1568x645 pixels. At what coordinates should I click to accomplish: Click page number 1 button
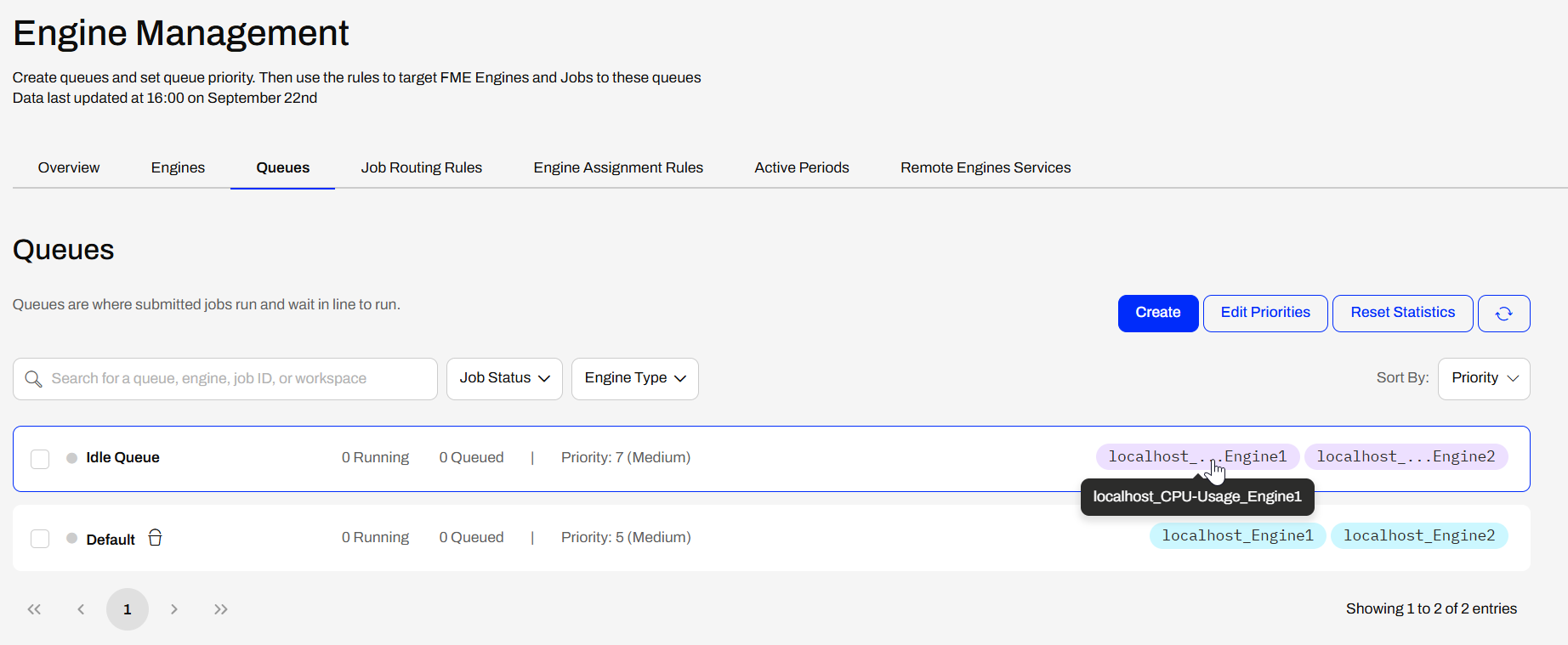coord(128,609)
